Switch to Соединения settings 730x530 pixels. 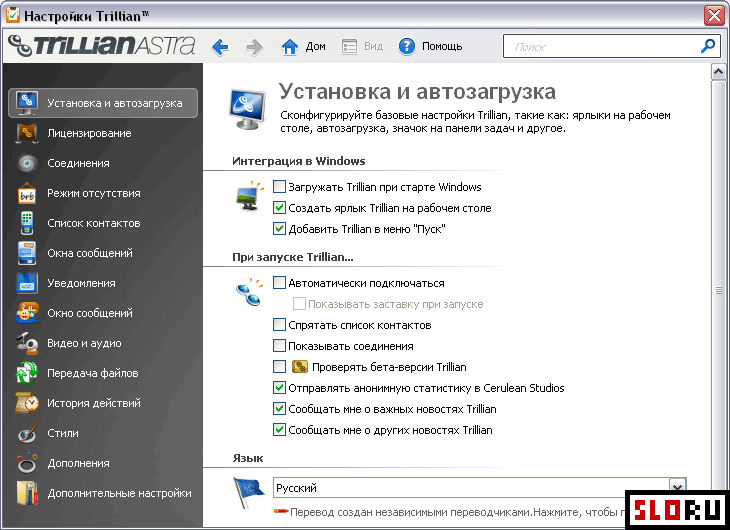pos(78,163)
